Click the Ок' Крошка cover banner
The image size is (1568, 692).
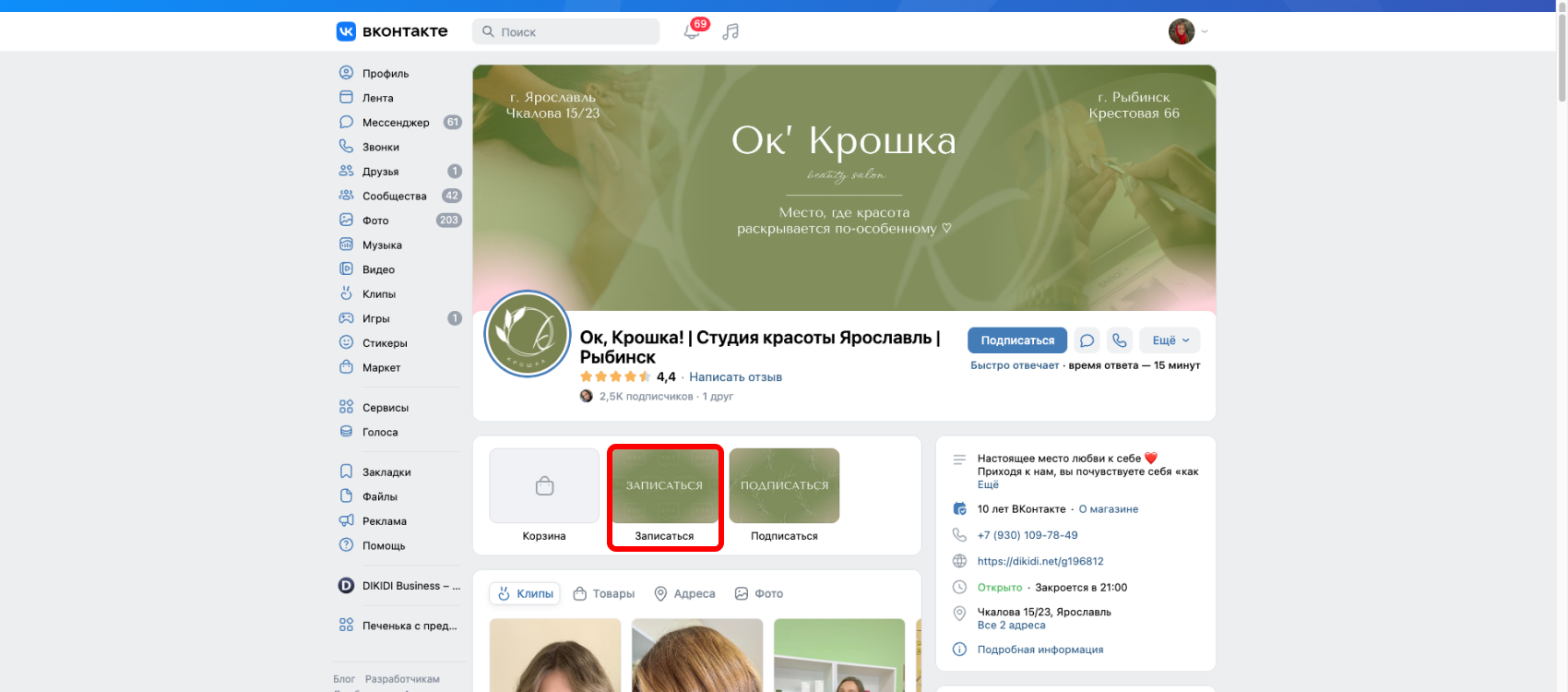pyautogui.click(x=844, y=187)
